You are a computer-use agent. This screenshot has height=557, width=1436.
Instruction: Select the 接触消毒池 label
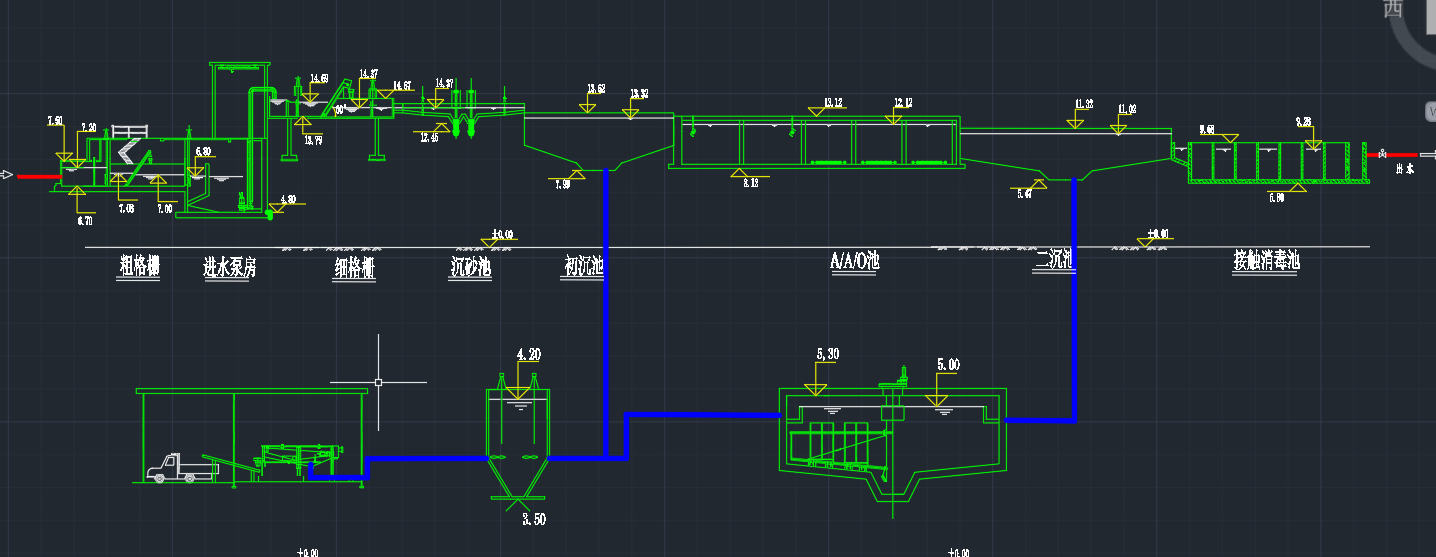click(x=1266, y=261)
